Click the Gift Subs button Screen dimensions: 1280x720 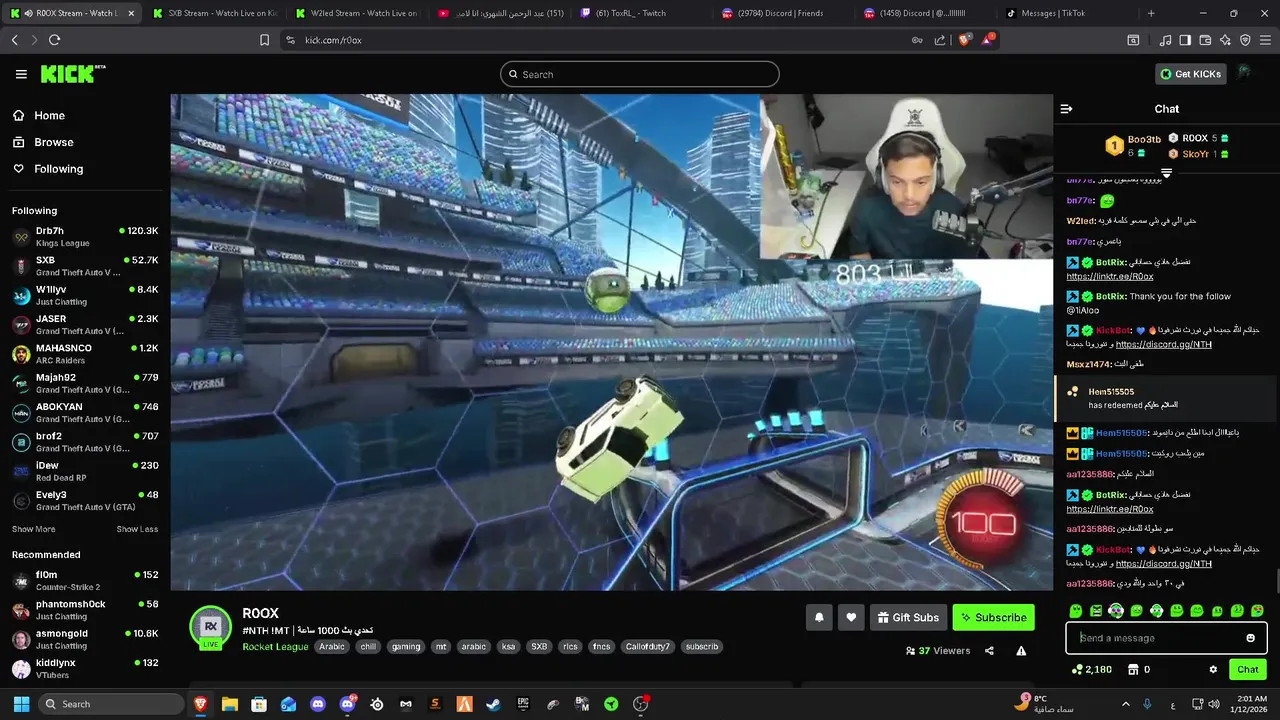pos(908,618)
